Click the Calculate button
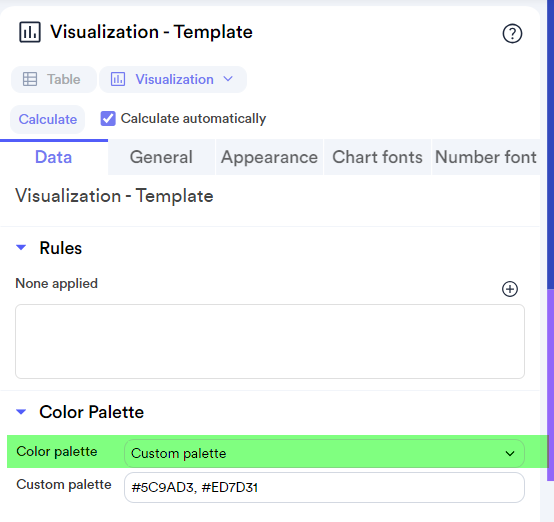Image resolution: width=554 pixels, height=522 pixels. [x=48, y=119]
